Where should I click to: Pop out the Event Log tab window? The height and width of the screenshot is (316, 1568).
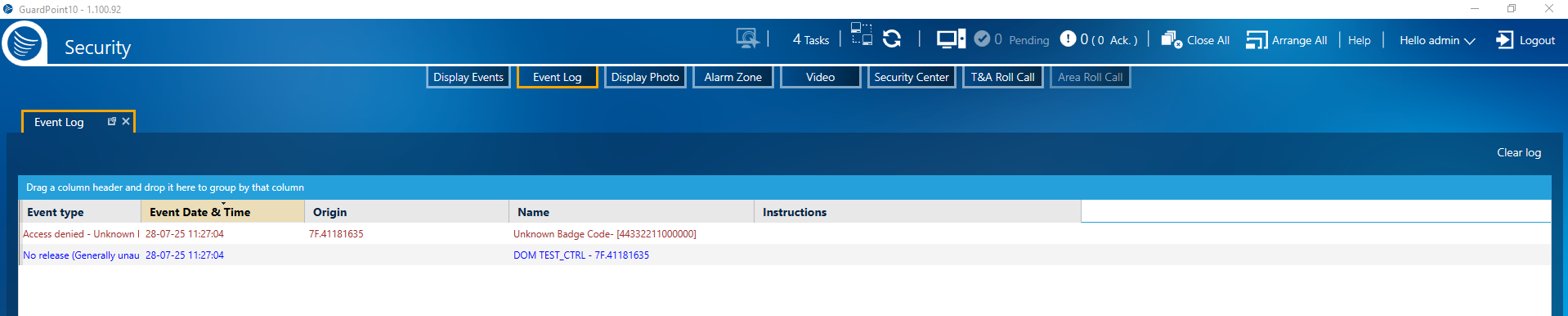tap(112, 121)
